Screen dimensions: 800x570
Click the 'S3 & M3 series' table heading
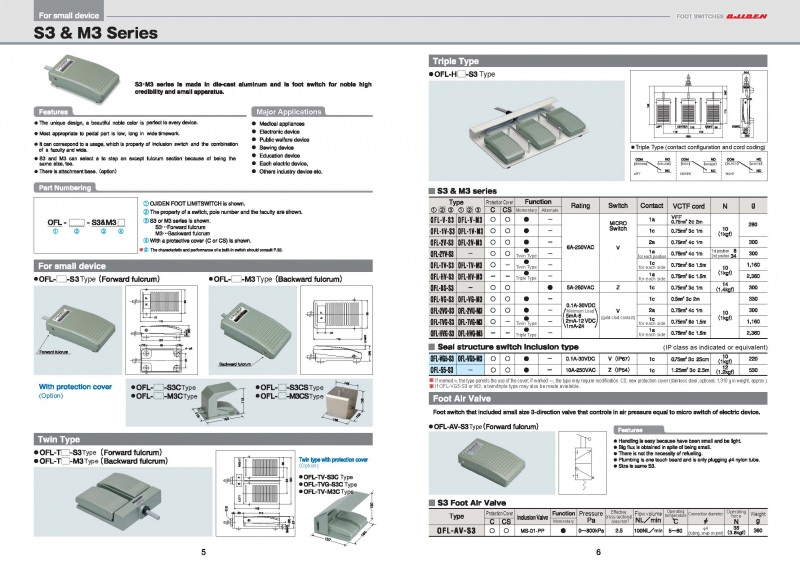pyautogui.click(x=466, y=191)
